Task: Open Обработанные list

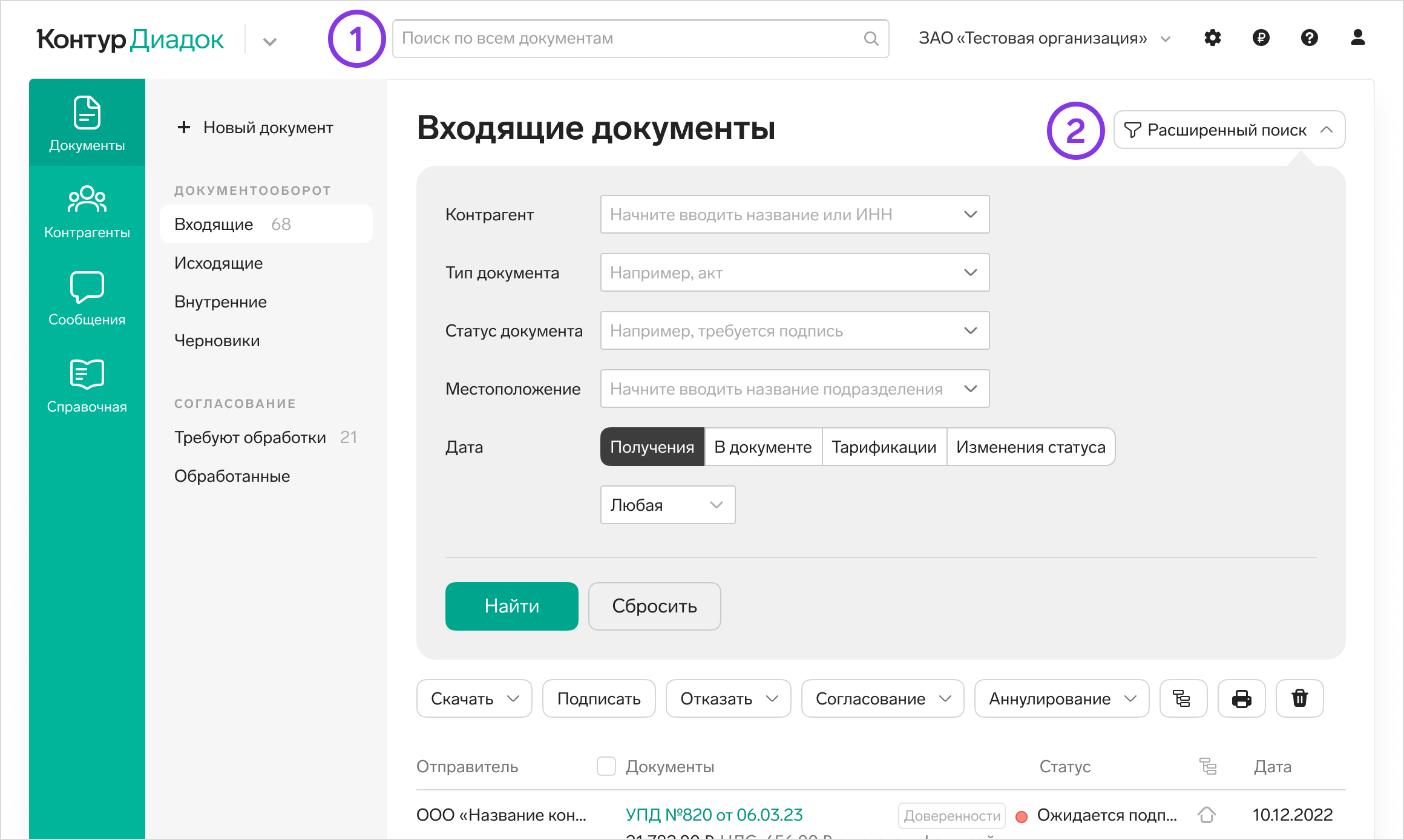Action: pyautogui.click(x=232, y=476)
